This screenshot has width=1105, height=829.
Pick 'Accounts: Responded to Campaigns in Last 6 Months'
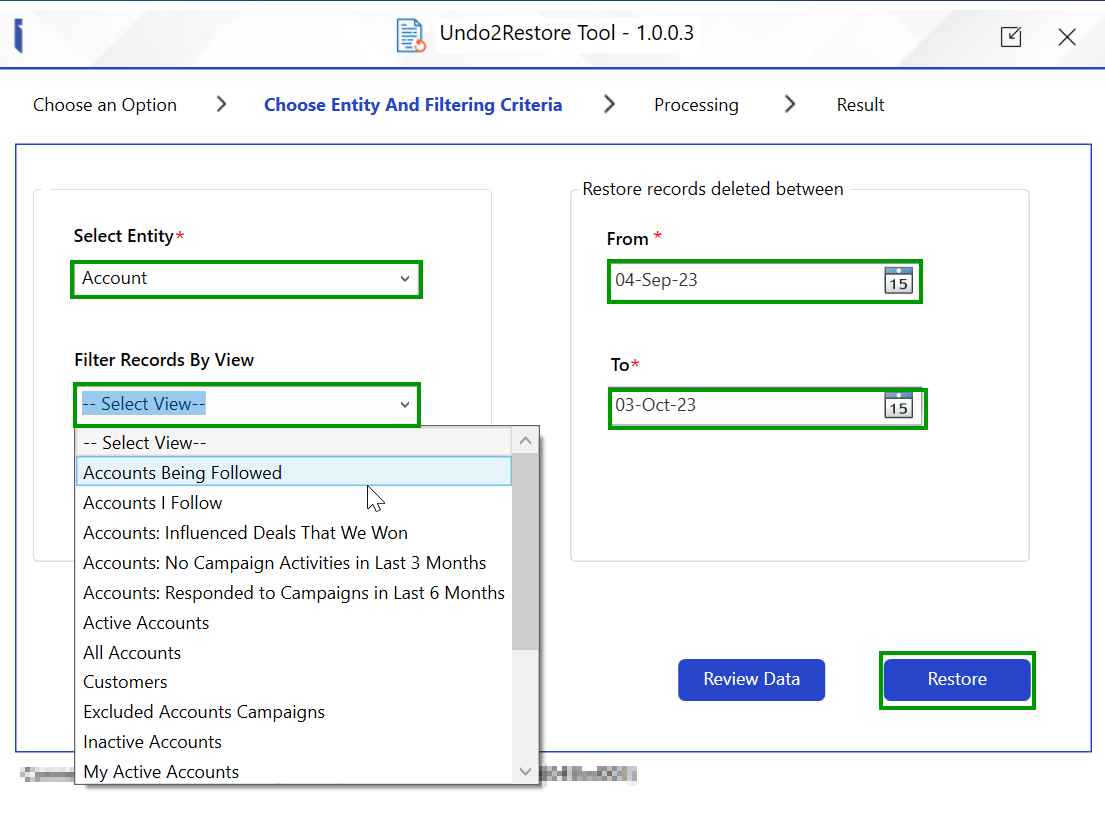click(294, 593)
